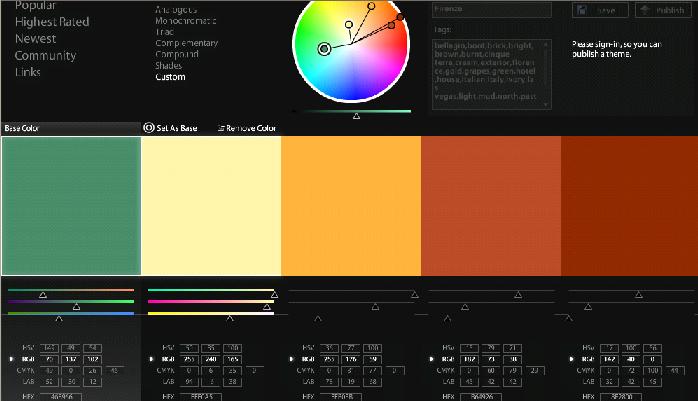Open the Links page
Viewport: 698px width, 401px height.
pos(28,73)
